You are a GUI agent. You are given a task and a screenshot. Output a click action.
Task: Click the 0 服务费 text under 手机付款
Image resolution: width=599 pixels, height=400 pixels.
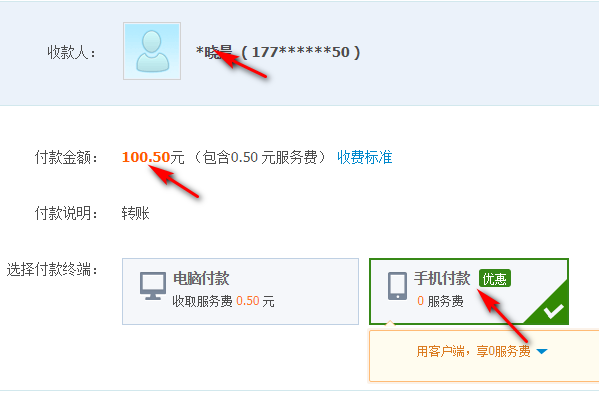(x=440, y=301)
